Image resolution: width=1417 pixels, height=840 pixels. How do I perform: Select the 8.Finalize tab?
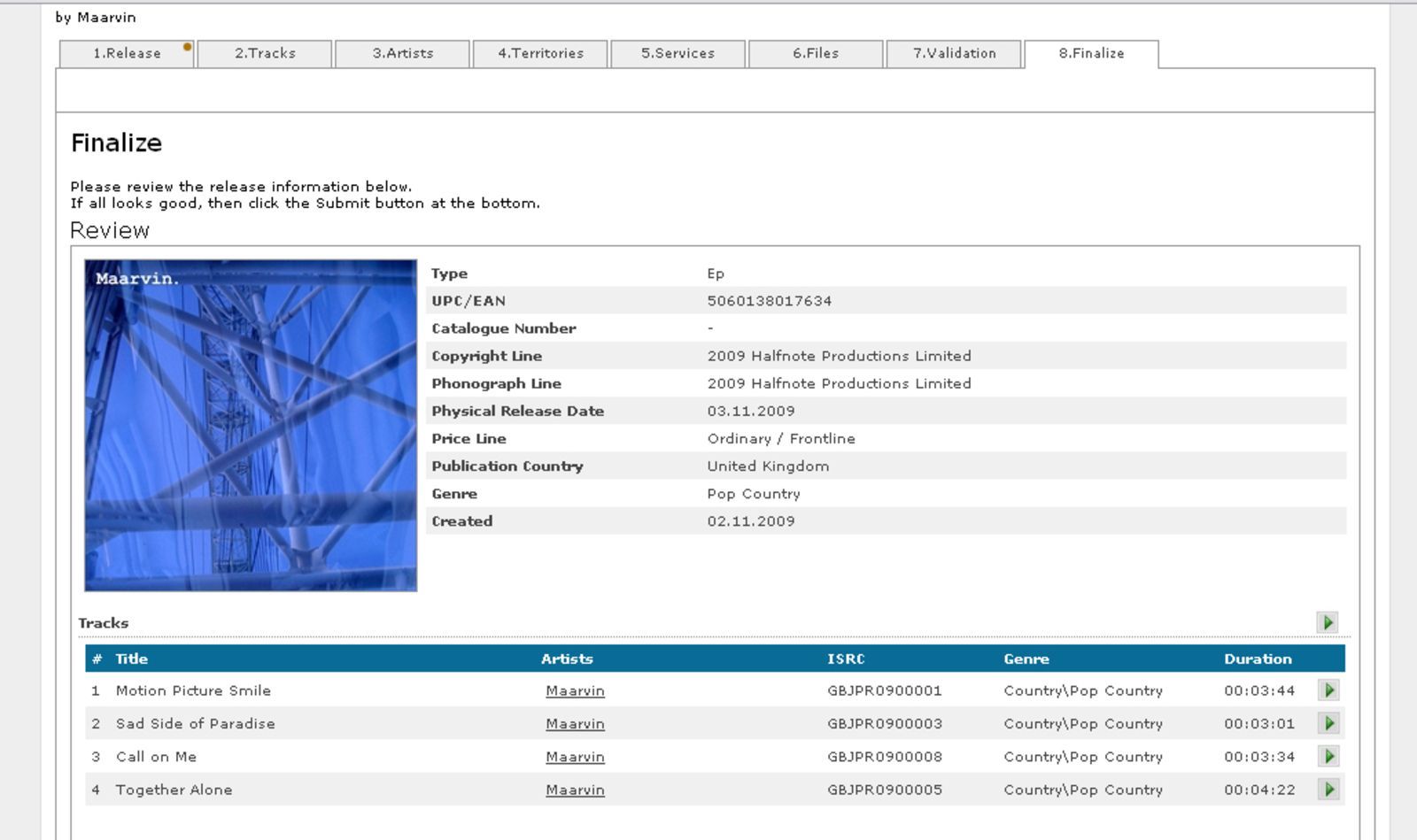click(1091, 53)
